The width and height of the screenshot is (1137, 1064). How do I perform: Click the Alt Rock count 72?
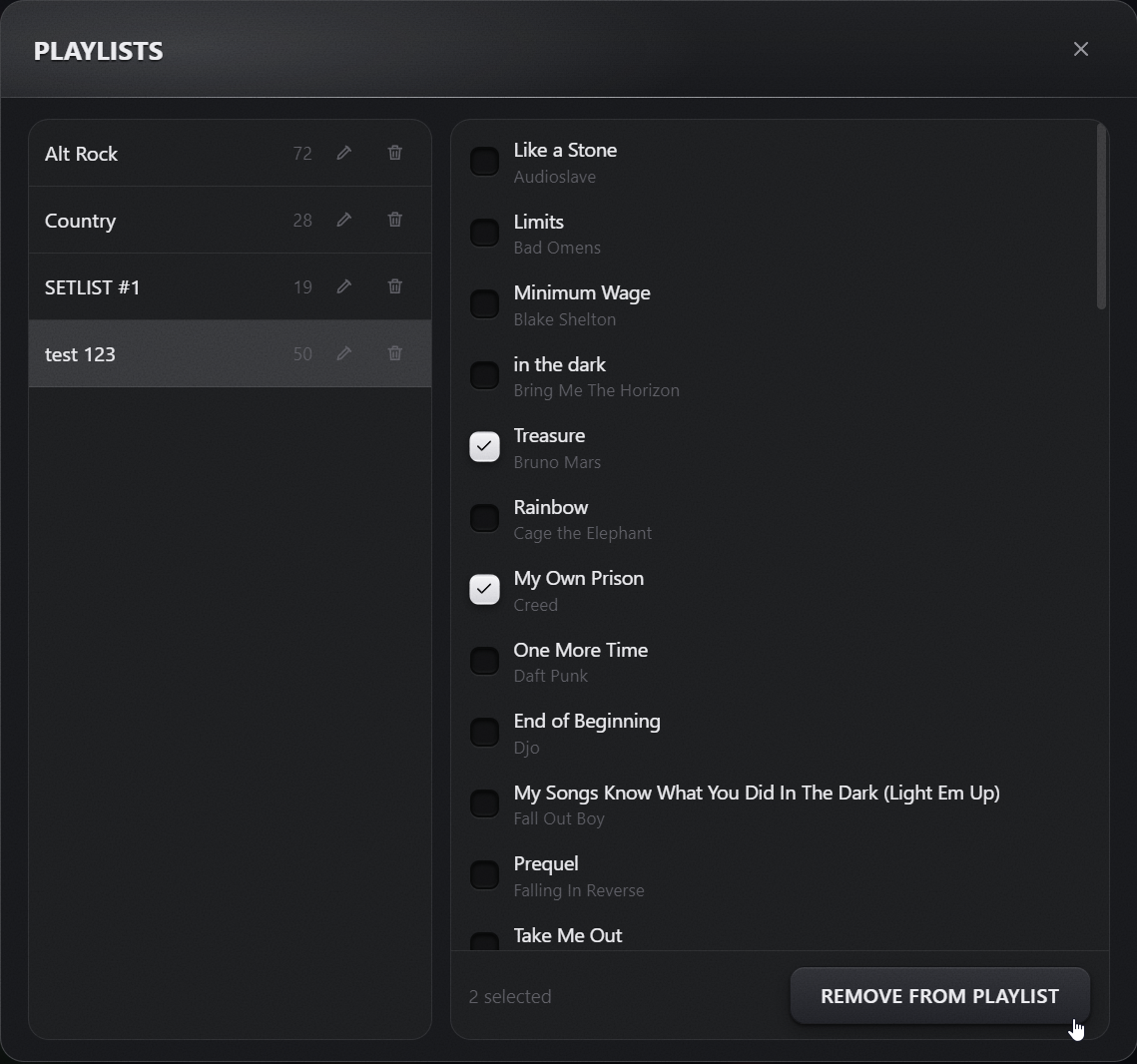pyautogui.click(x=302, y=154)
